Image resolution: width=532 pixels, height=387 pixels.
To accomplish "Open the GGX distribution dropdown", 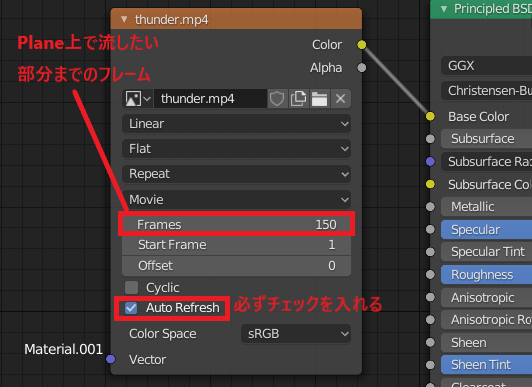I will point(486,65).
